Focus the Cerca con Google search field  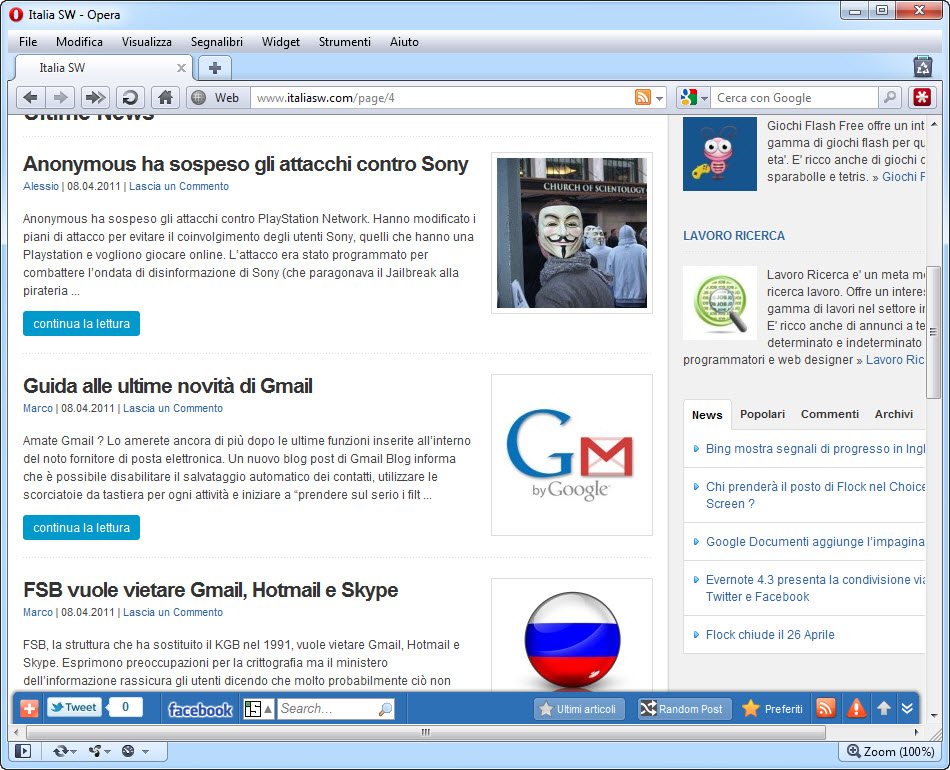(794, 98)
